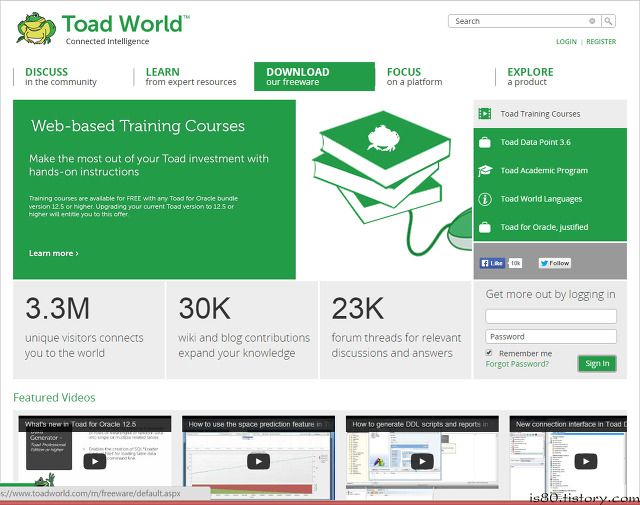Click the graduation cap icon for Academic Program
This screenshot has width=640, height=505.
(485, 171)
